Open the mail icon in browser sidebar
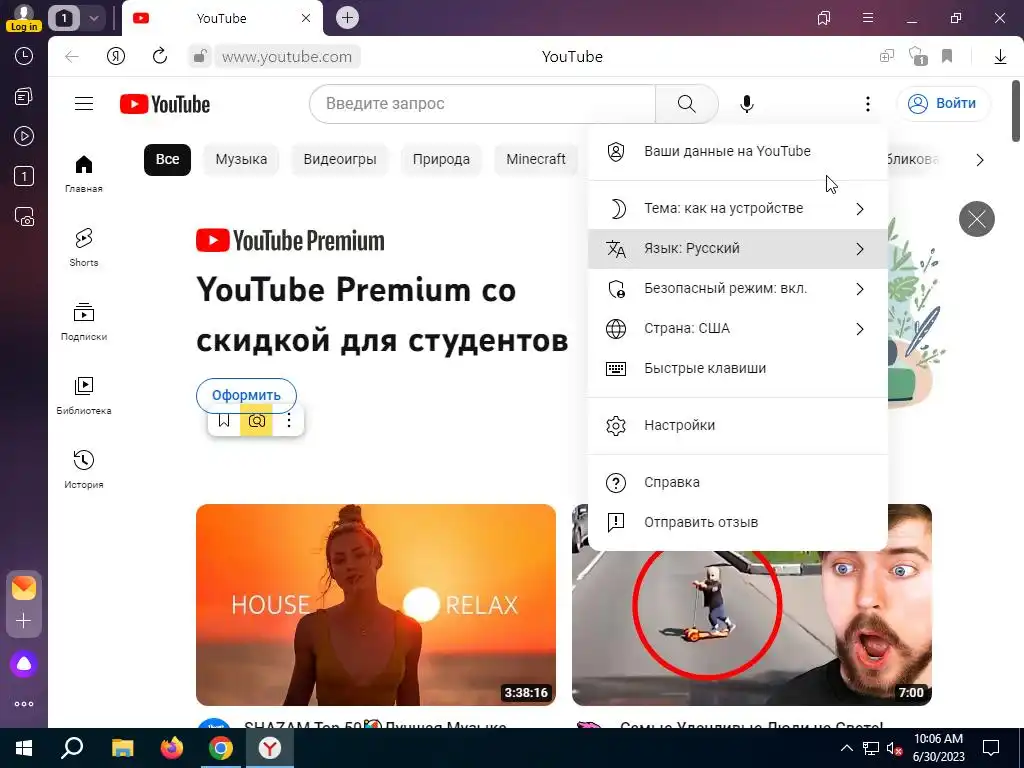This screenshot has height=768, width=1024. point(24,588)
